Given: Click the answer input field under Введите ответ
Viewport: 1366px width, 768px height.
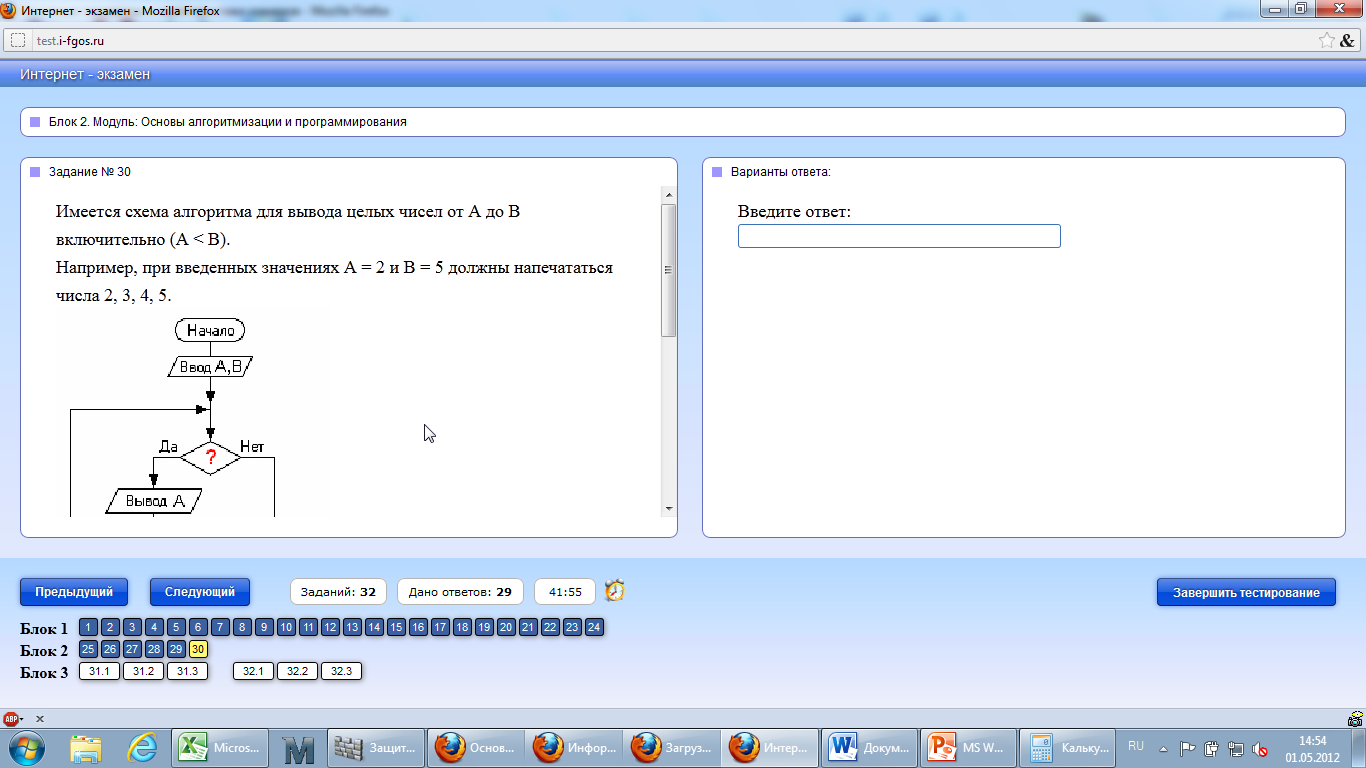Looking at the screenshot, I should [899, 236].
